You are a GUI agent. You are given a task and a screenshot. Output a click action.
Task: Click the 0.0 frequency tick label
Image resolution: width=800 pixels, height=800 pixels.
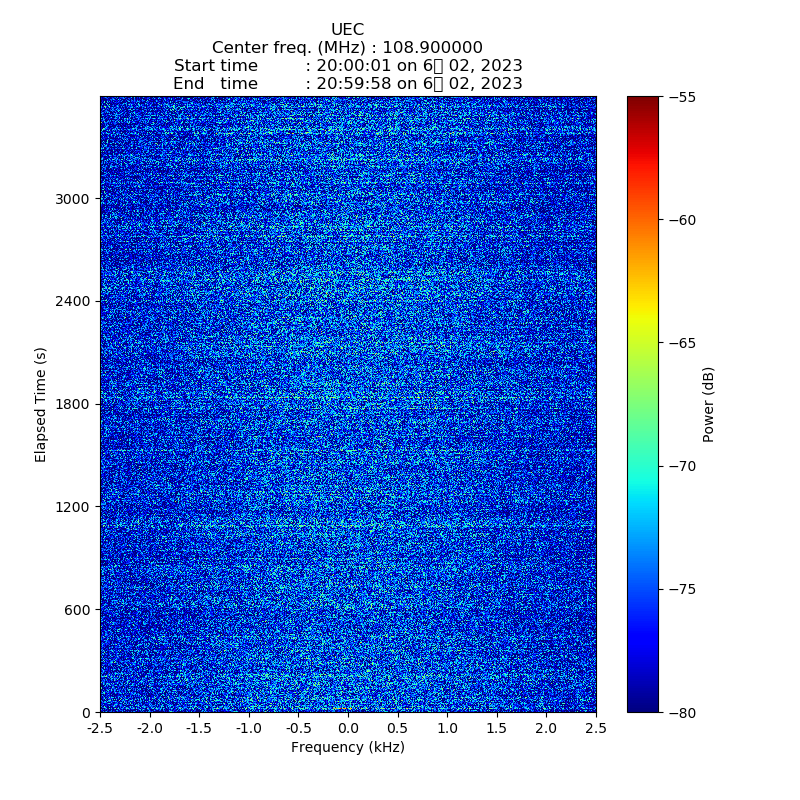click(x=348, y=728)
